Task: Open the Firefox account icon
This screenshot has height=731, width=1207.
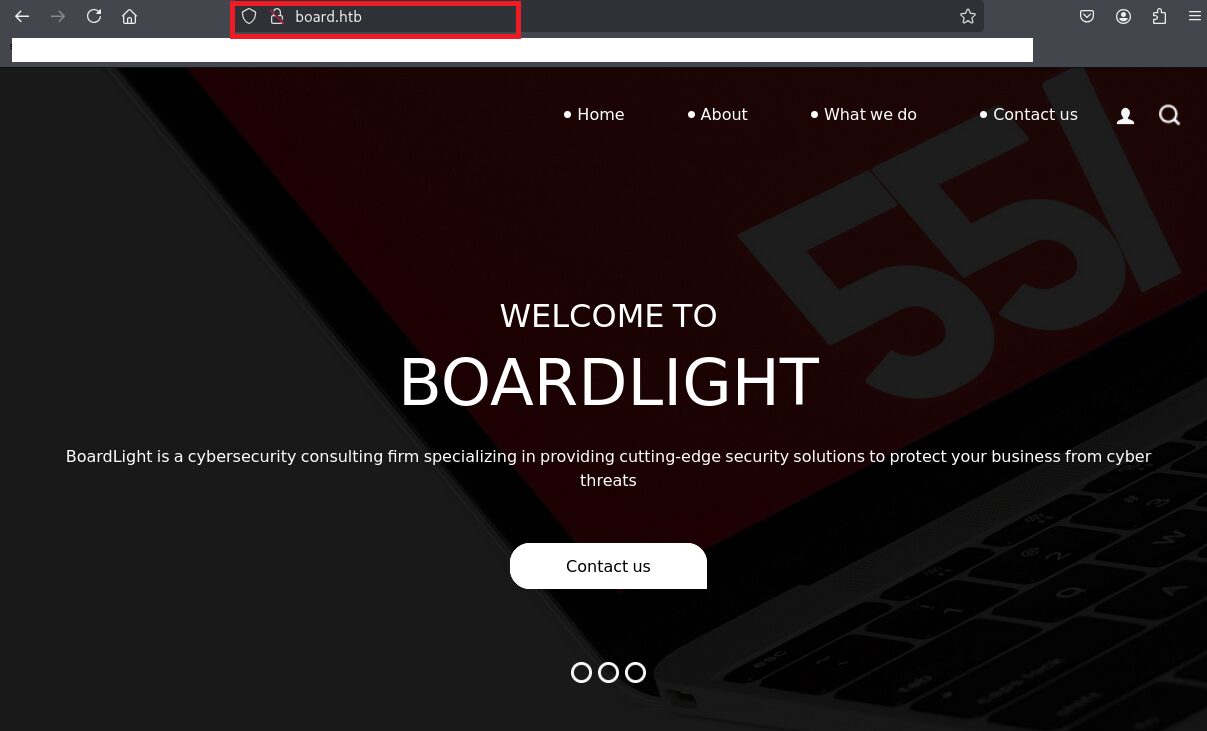Action: pos(1124,16)
